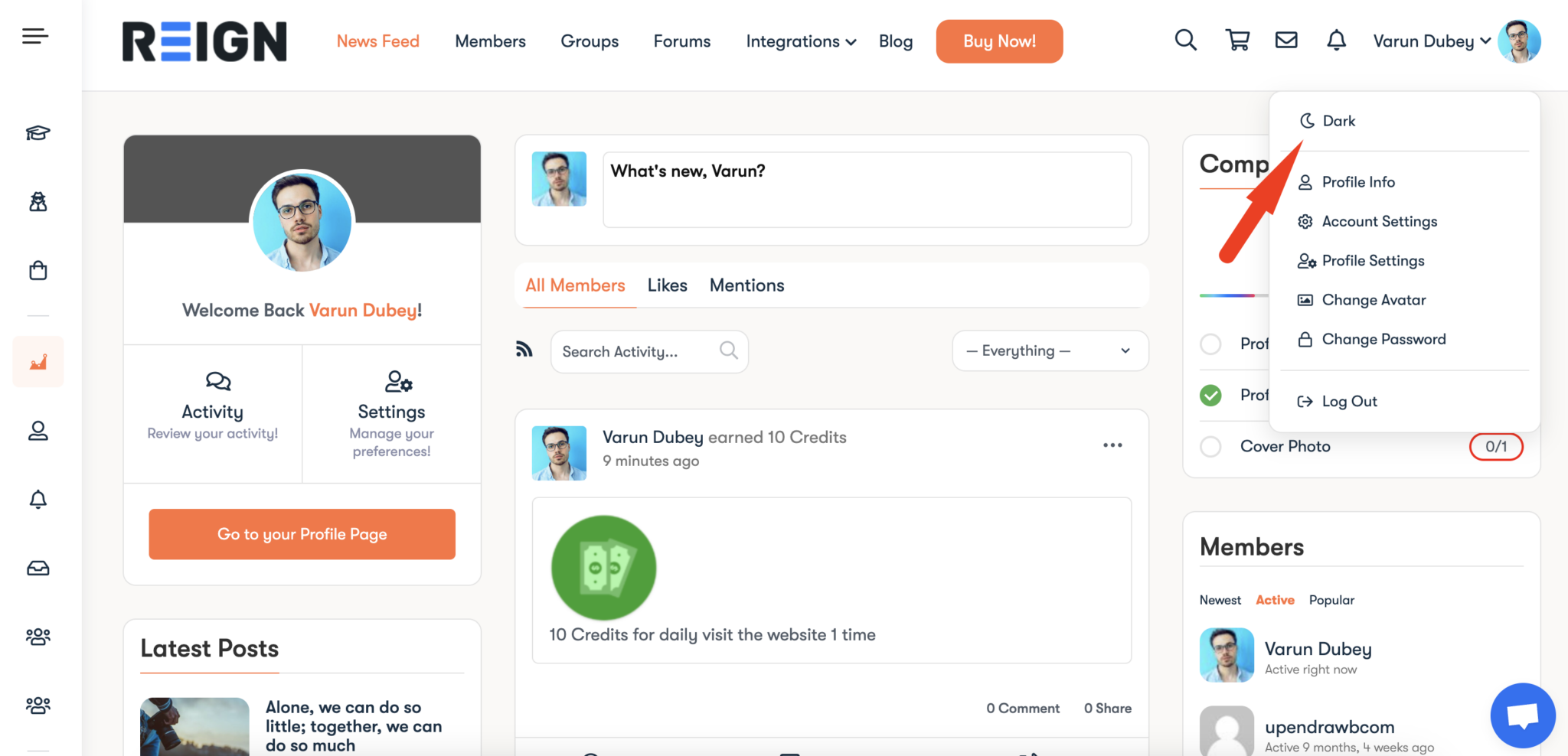The image size is (1568, 756).
Task: Click the shopping bag sidebar icon
Action: pyautogui.click(x=38, y=271)
